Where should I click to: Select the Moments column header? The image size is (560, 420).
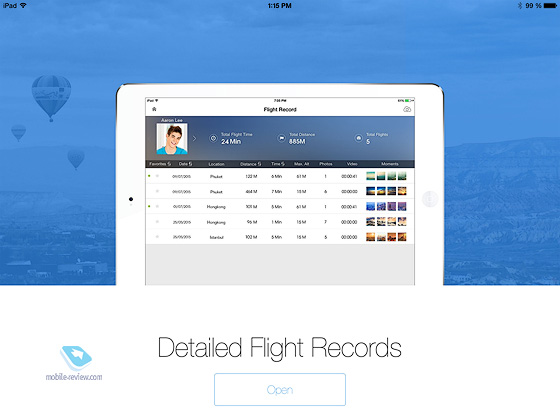(x=390, y=164)
